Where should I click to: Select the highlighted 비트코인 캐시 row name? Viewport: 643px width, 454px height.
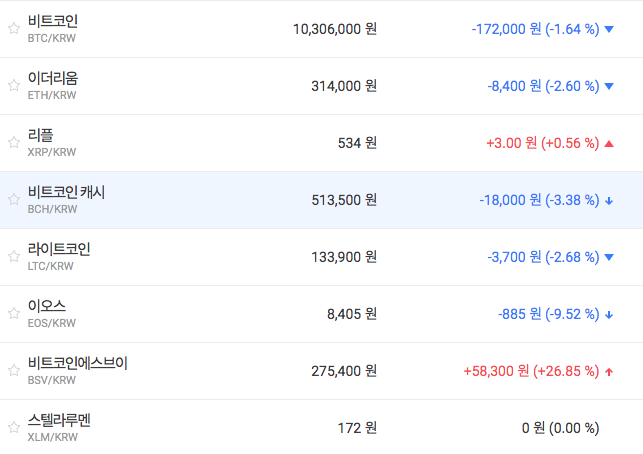pos(66,192)
